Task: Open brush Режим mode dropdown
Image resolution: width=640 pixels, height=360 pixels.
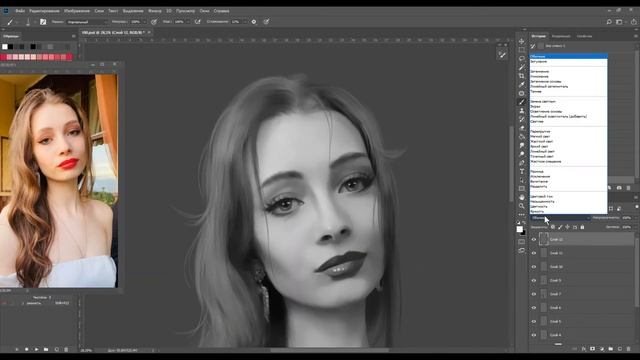Action: [x=87, y=22]
